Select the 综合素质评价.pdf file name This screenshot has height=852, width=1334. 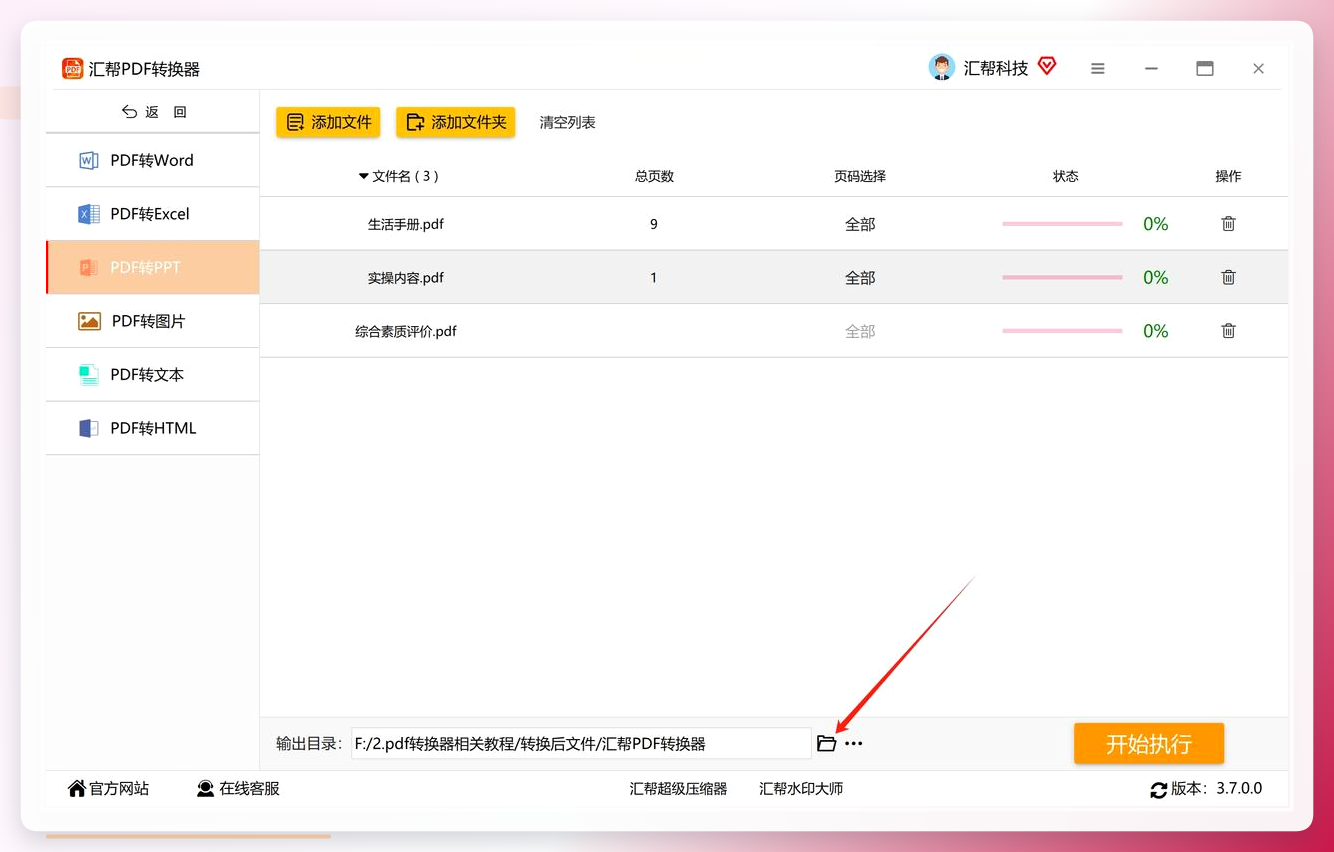click(406, 330)
